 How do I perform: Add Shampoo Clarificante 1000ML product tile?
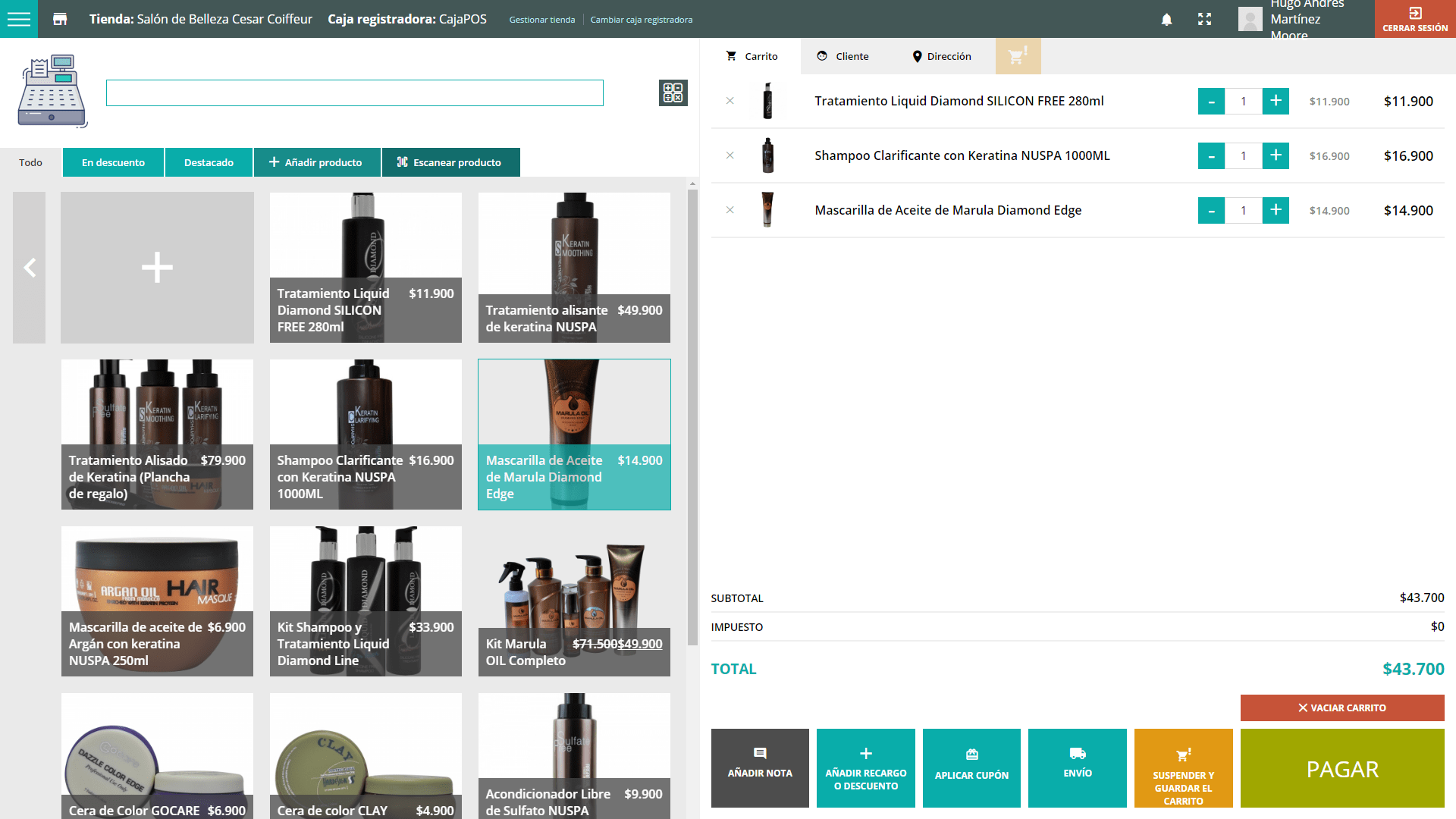pyautogui.click(x=366, y=435)
